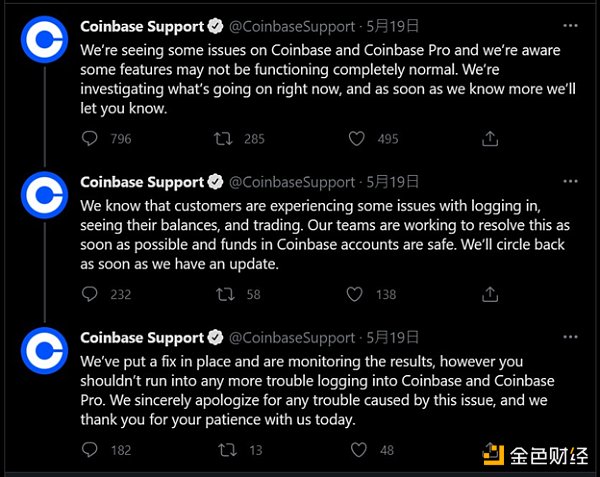Viewport: 600px width, 477px height.
Task: Open Coinbase Support name on first tweet
Action: point(141,26)
